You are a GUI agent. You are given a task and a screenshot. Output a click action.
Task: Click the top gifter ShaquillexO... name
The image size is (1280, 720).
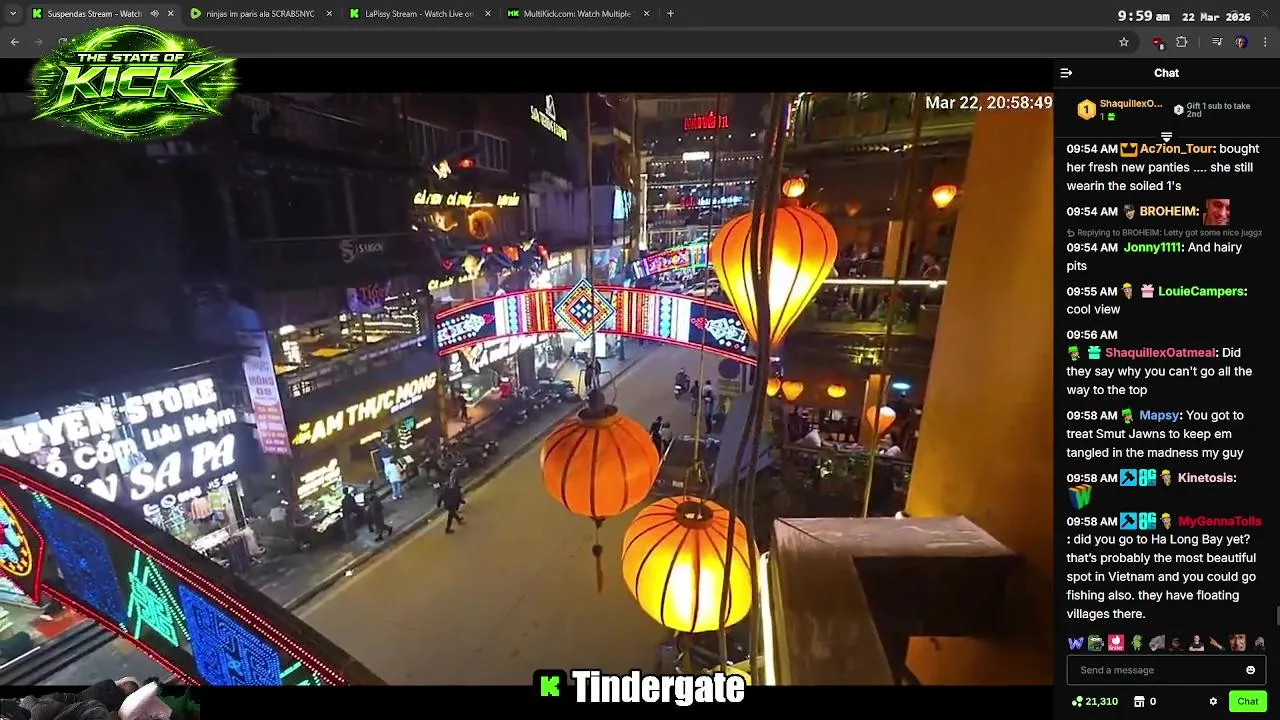(x=1131, y=104)
